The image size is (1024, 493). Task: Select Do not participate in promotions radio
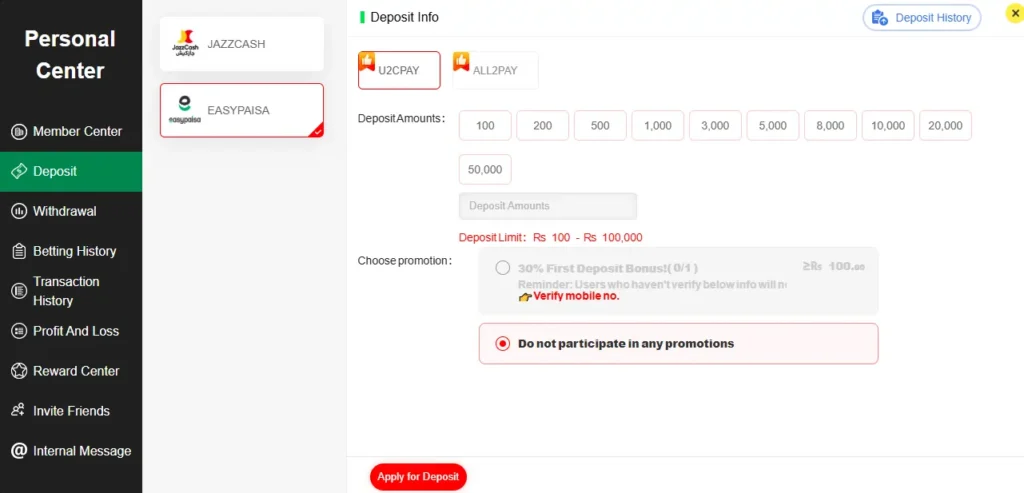click(x=502, y=343)
